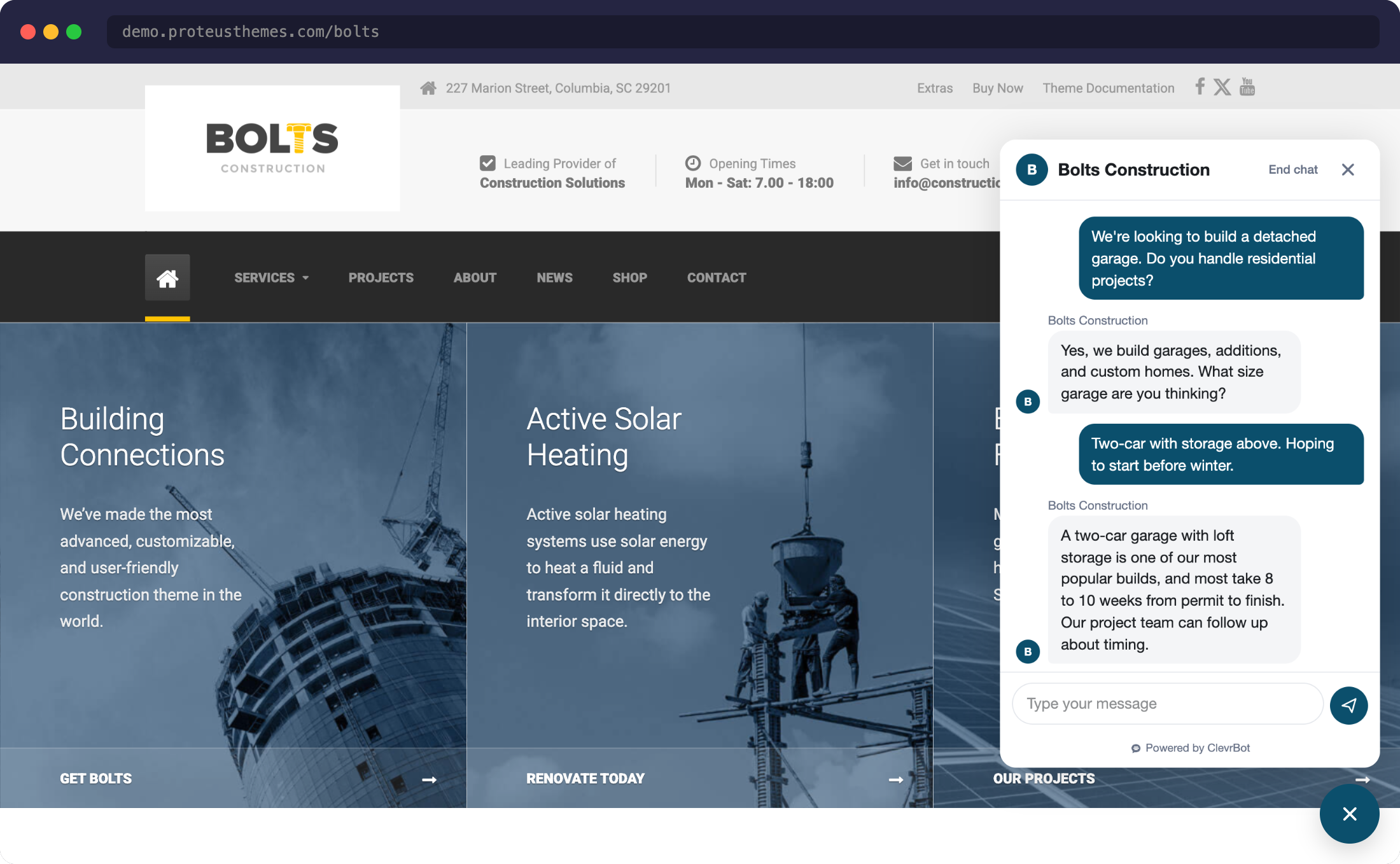The height and width of the screenshot is (864, 1400).
Task: Click the Buy Now link
Action: pos(997,88)
